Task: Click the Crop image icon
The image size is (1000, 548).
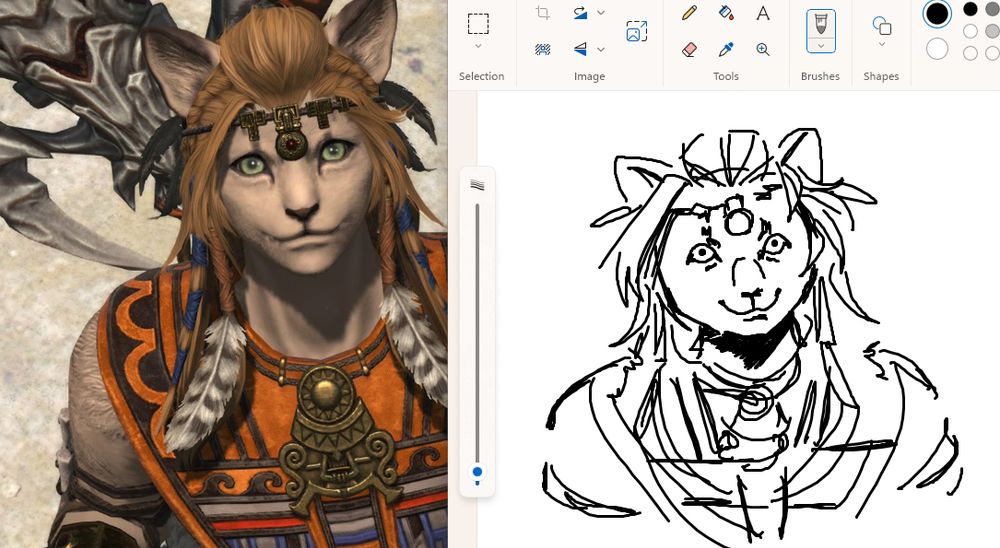Action: click(x=543, y=13)
